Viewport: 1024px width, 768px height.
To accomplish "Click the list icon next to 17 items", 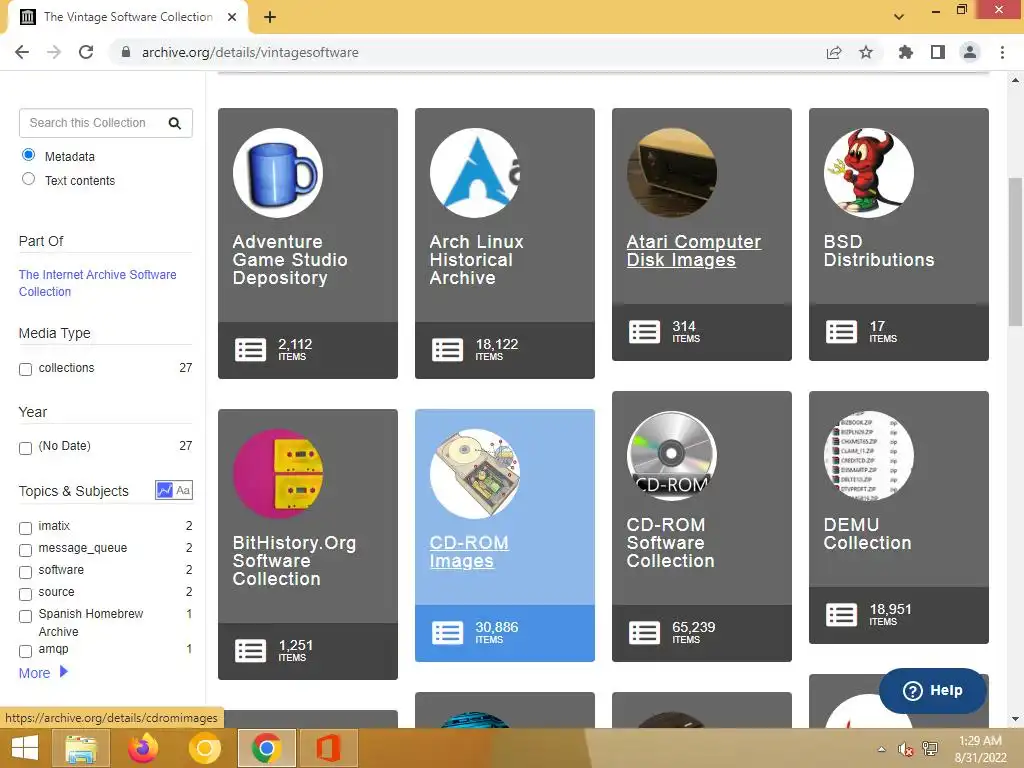I will point(841,332).
